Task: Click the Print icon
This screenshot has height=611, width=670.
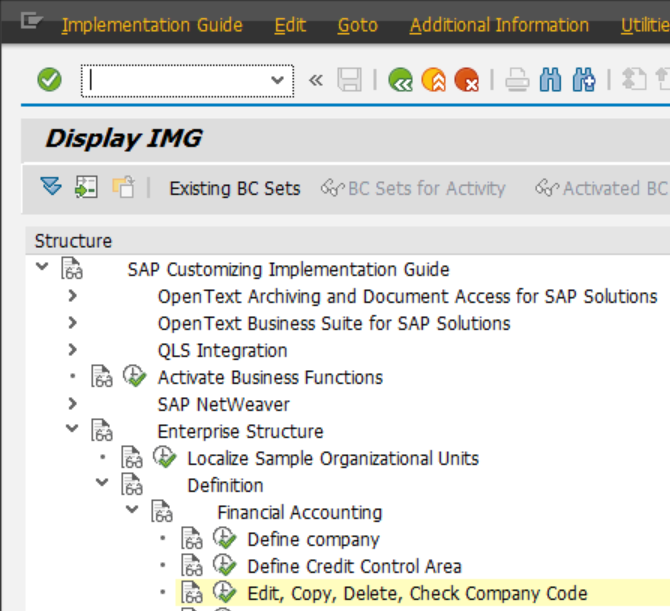Action: 517,80
